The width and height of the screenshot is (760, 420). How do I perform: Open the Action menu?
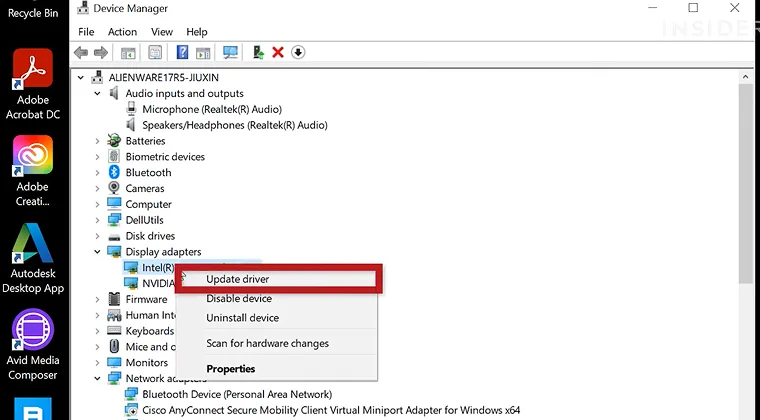[x=122, y=32]
